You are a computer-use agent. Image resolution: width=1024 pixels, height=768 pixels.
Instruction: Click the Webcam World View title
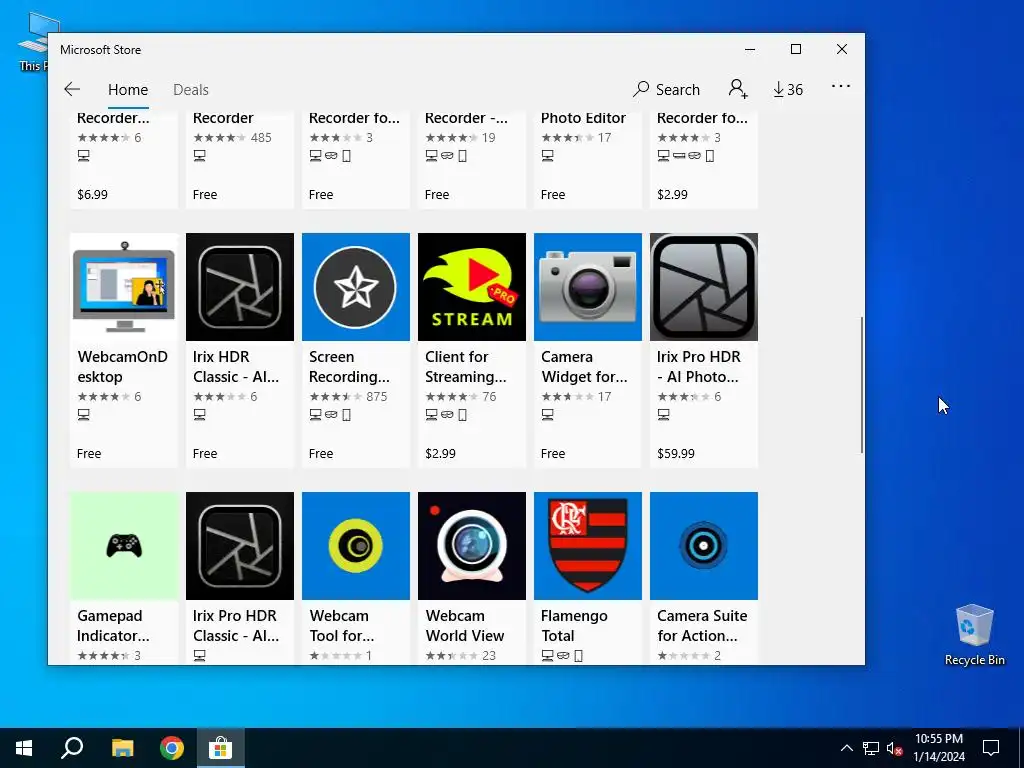point(464,626)
